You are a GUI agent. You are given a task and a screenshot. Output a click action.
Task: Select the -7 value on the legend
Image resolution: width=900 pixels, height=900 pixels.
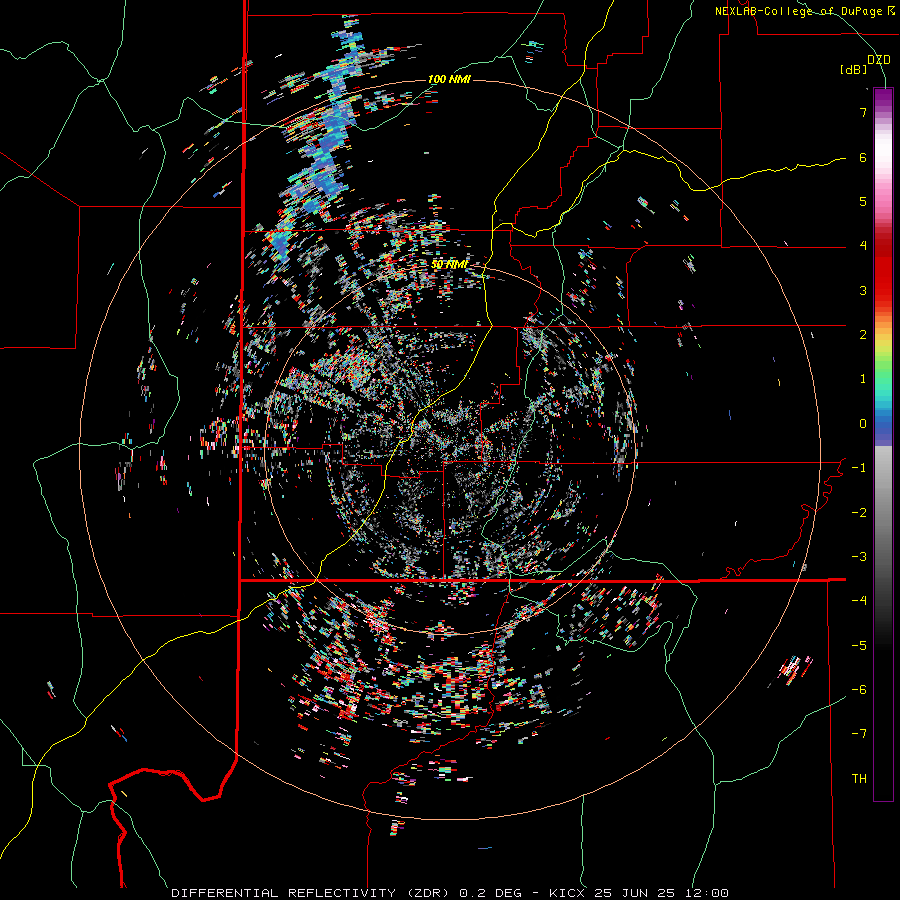859,734
